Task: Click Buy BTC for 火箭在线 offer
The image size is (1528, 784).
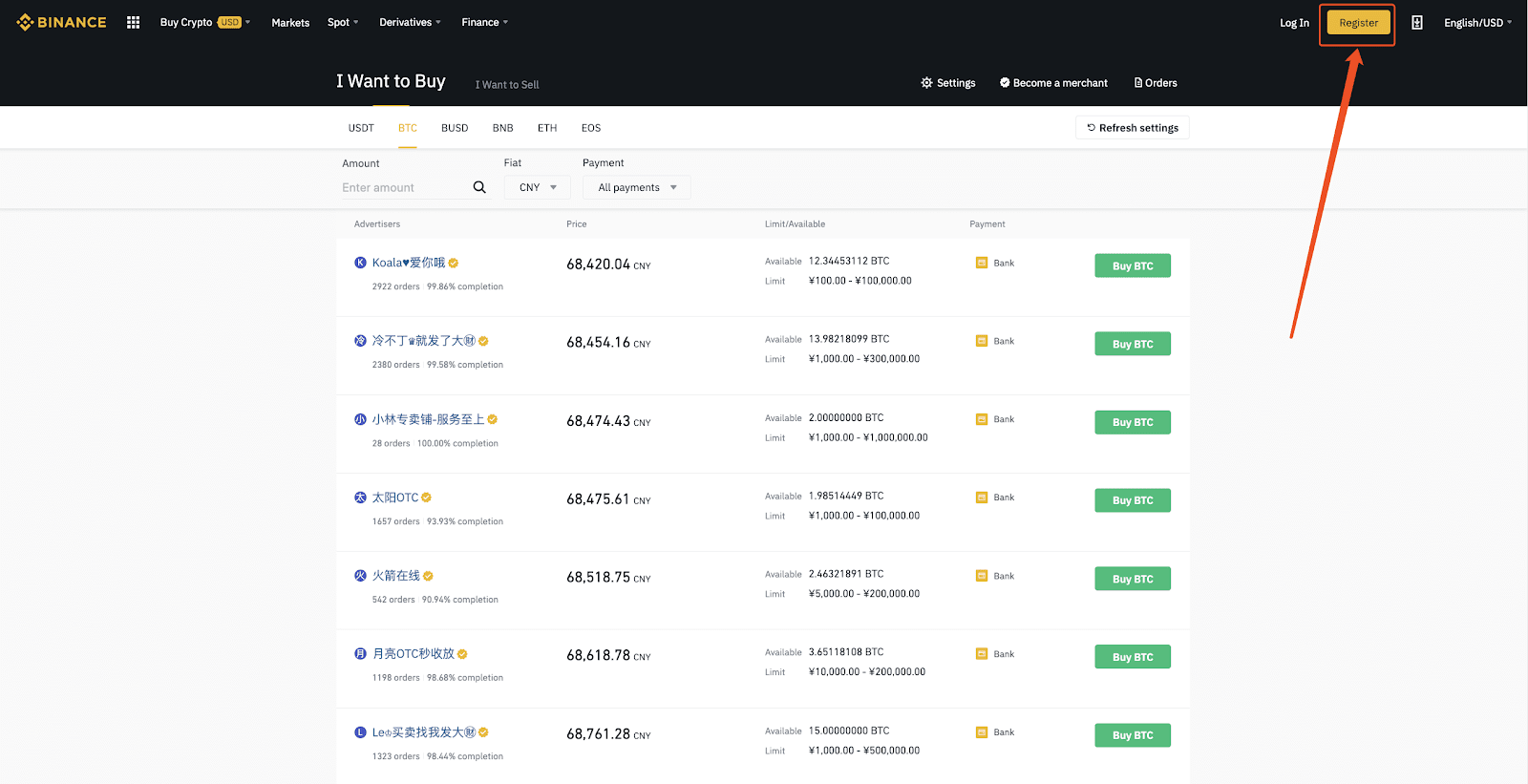Action: coord(1133,579)
